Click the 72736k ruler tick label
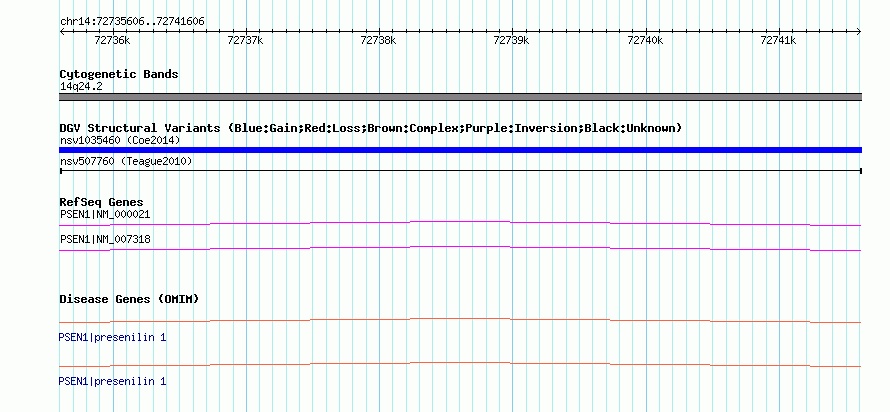The width and height of the screenshot is (890, 412). click(112, 40)
